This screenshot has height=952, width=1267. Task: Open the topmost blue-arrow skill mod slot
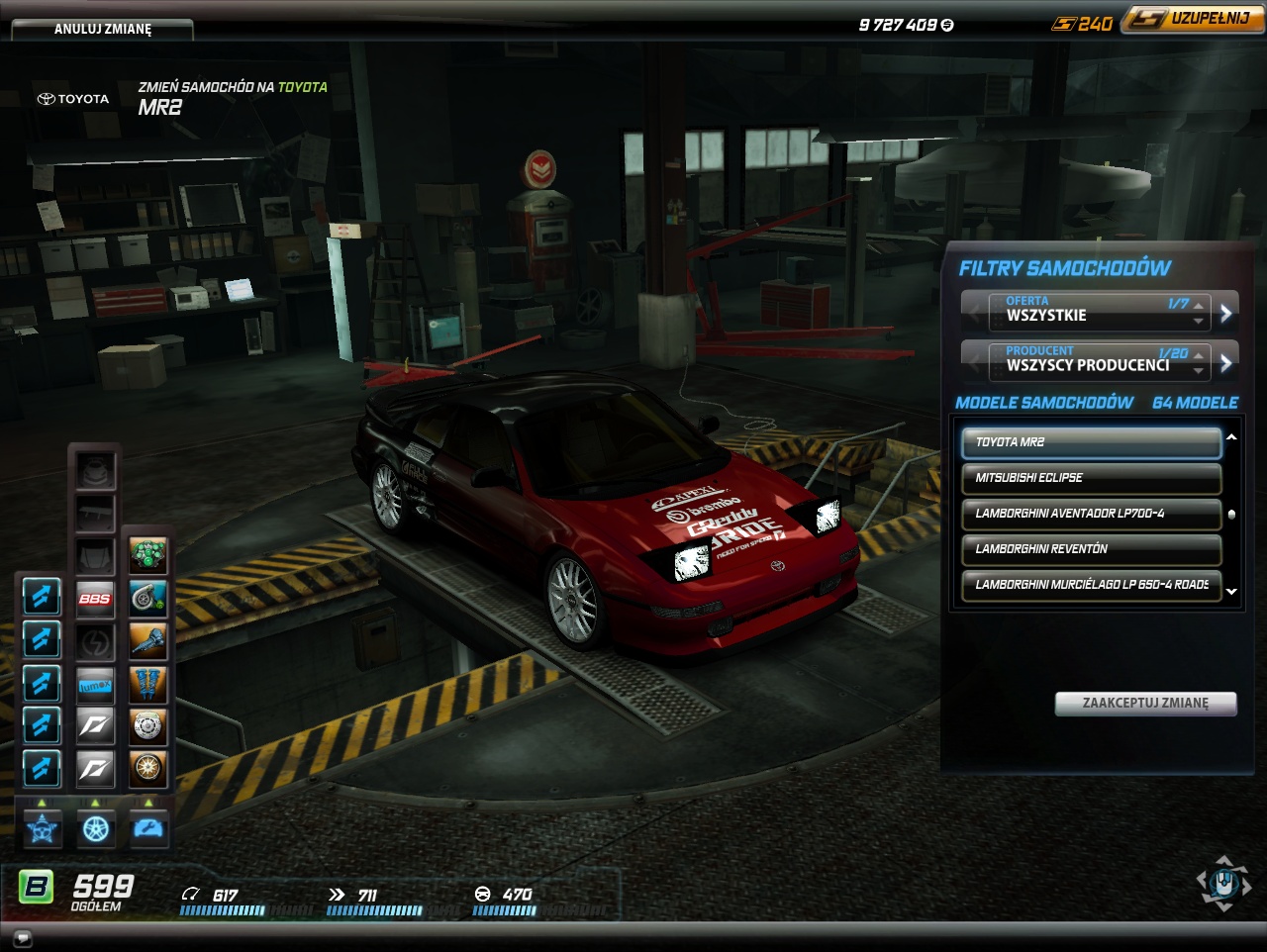pos(42,598)
